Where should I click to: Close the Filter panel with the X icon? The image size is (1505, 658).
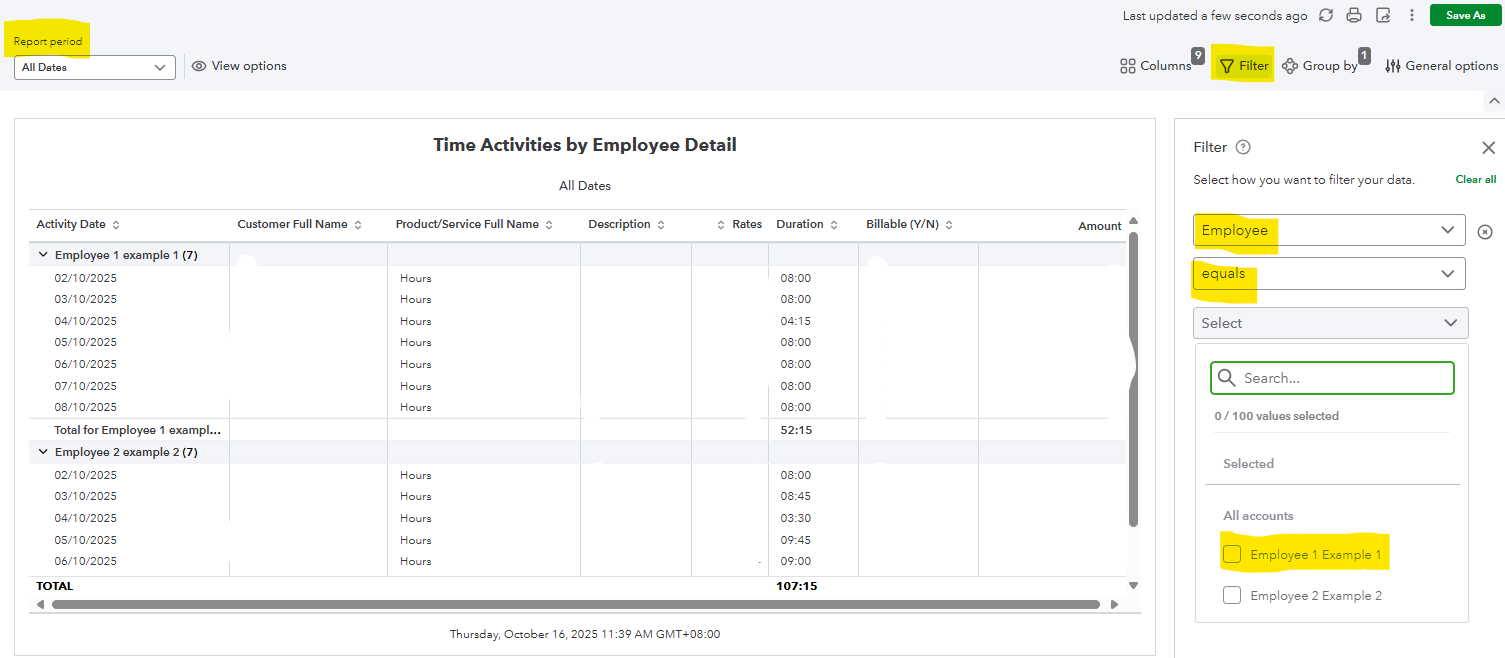point(1488,148)
